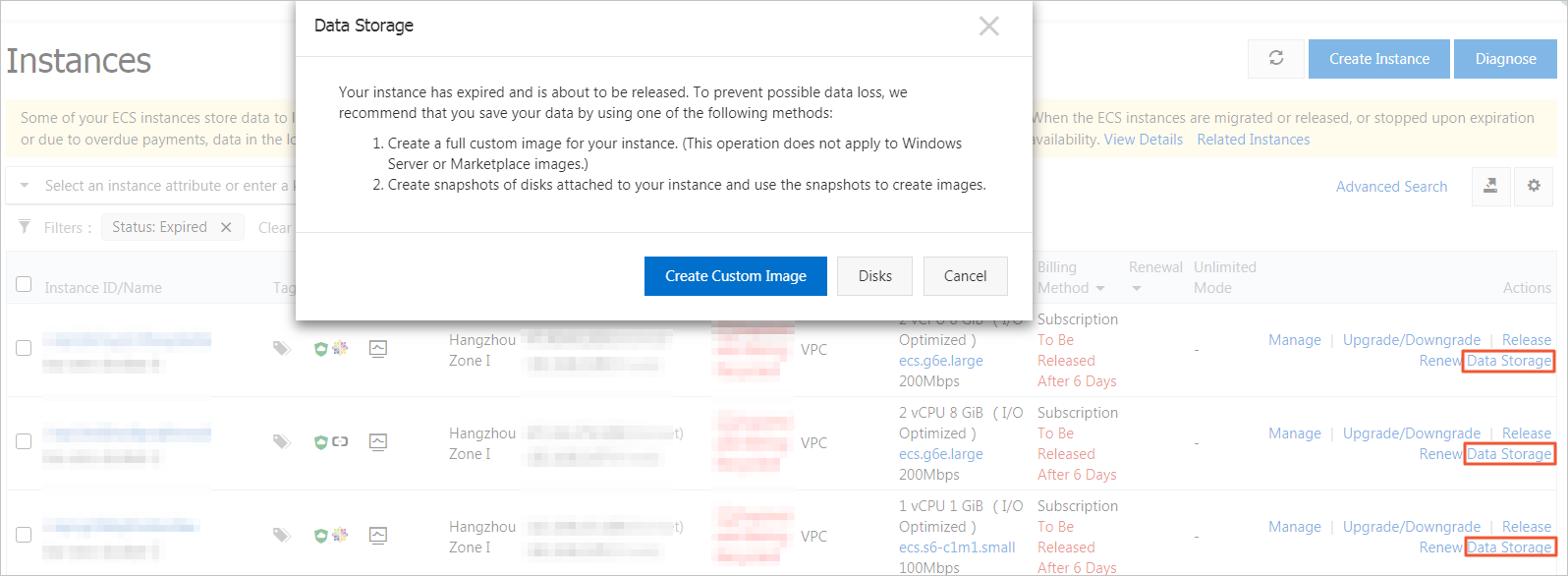Click the Disks button in dialog
The image size is (1568, 576).
point(874,276)
